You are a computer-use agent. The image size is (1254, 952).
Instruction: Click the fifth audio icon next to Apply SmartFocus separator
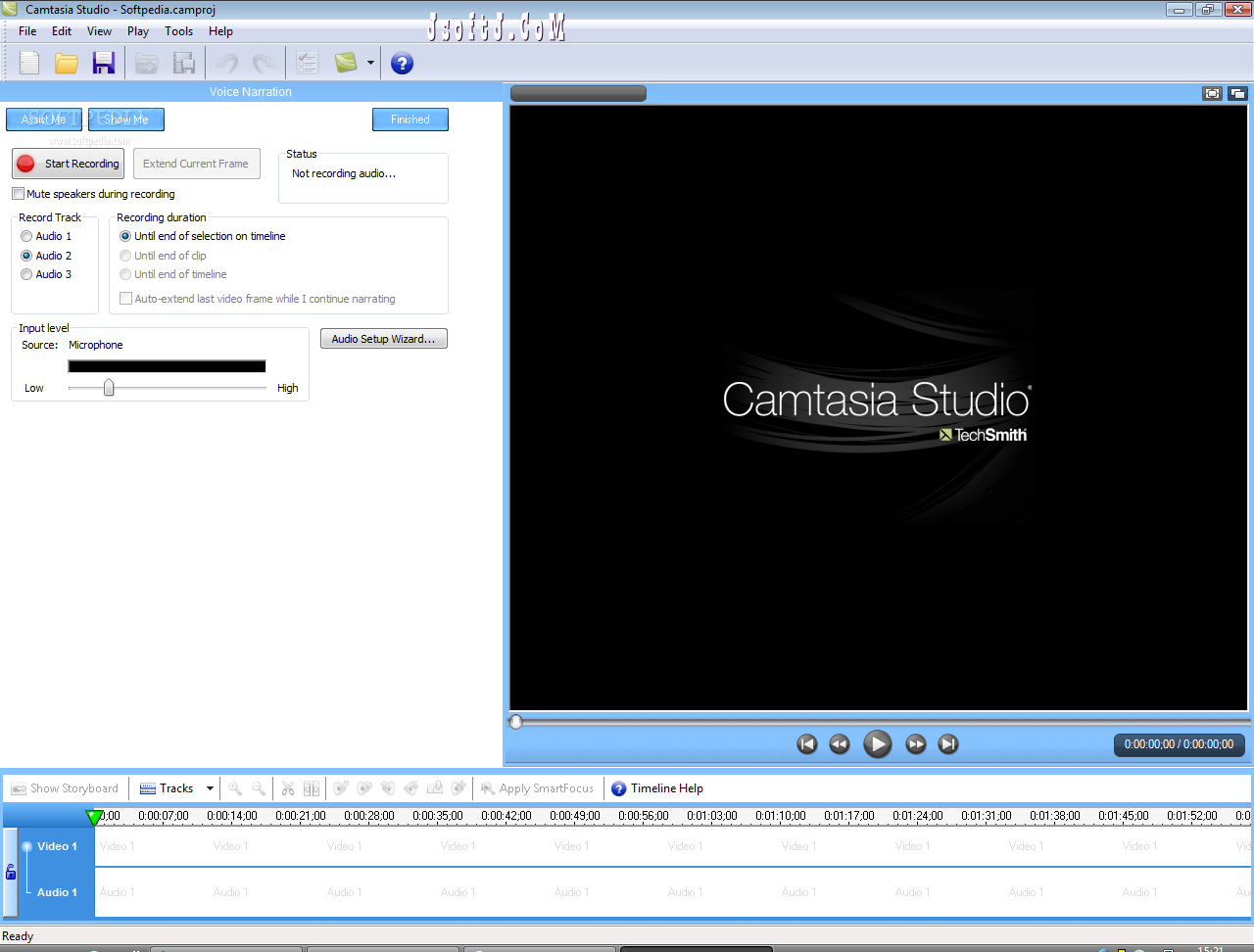click(x=435, y=788)
